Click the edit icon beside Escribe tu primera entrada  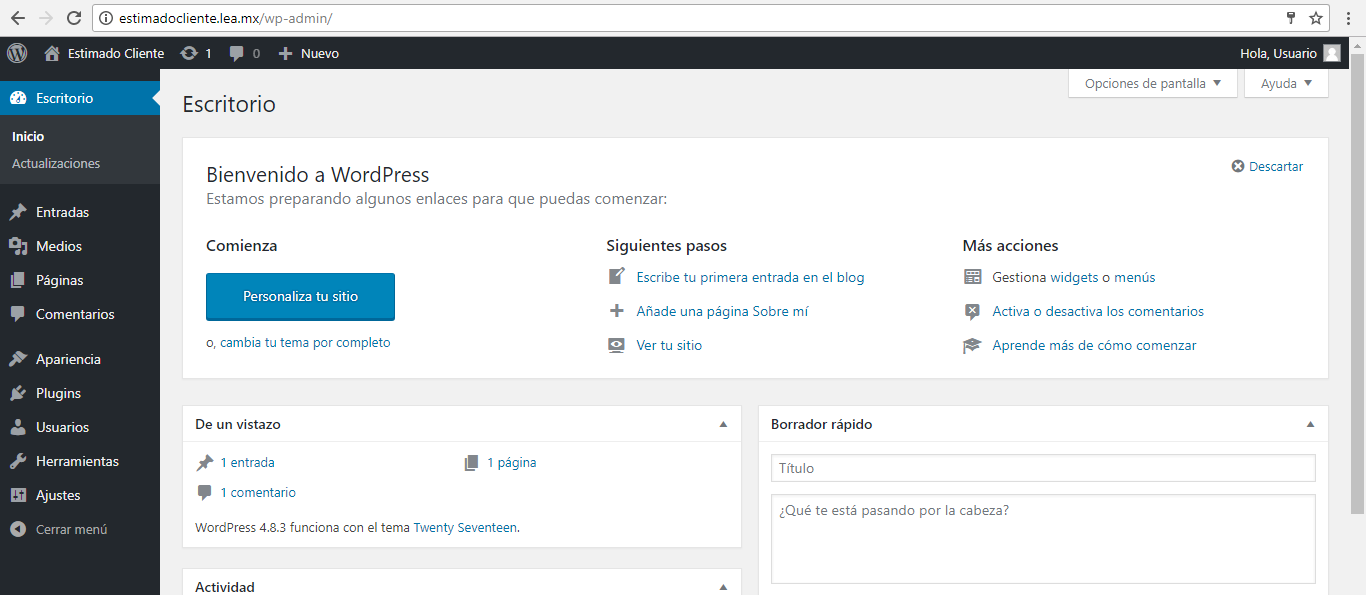(616, 277)
